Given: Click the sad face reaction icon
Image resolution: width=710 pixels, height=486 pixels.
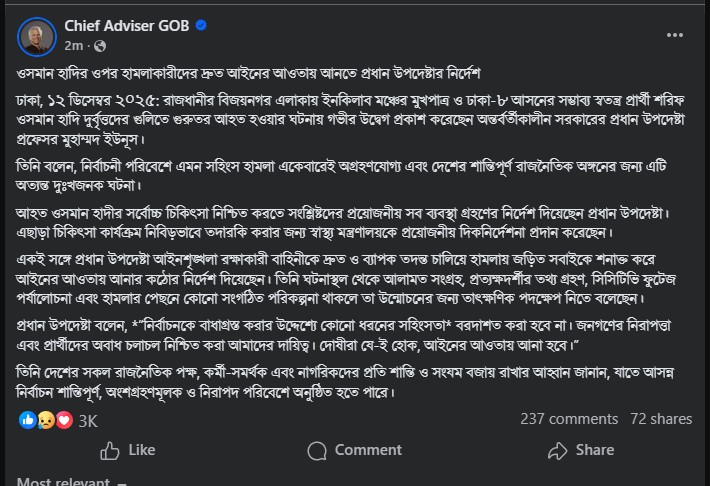Looking at the screenshot, I should pos(45,420).
